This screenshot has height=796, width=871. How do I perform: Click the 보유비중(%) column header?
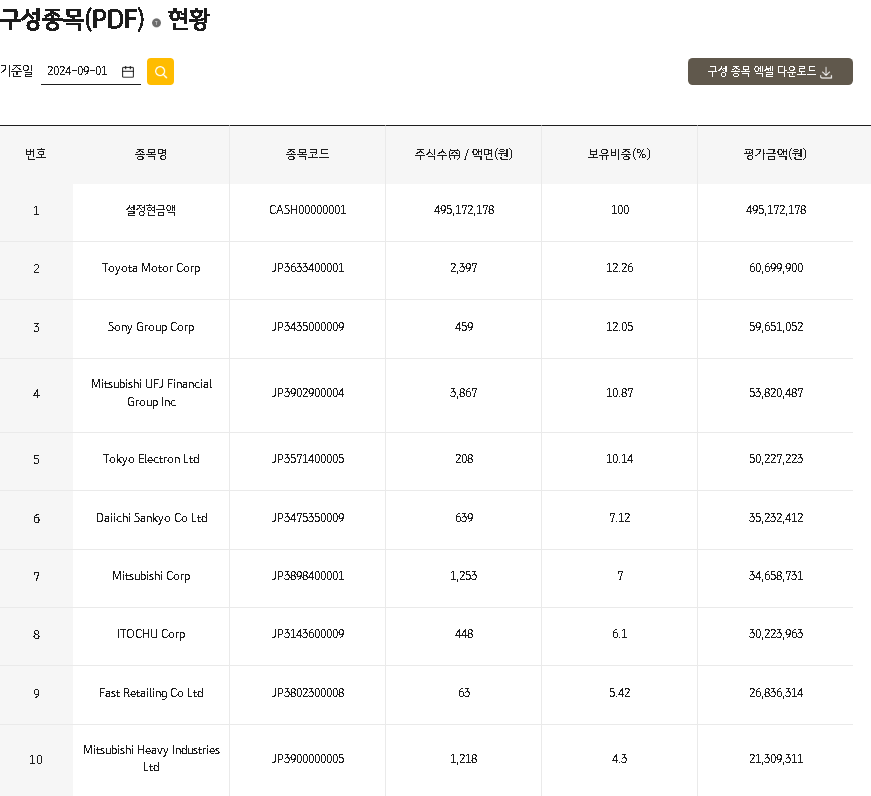click(619, 154)
